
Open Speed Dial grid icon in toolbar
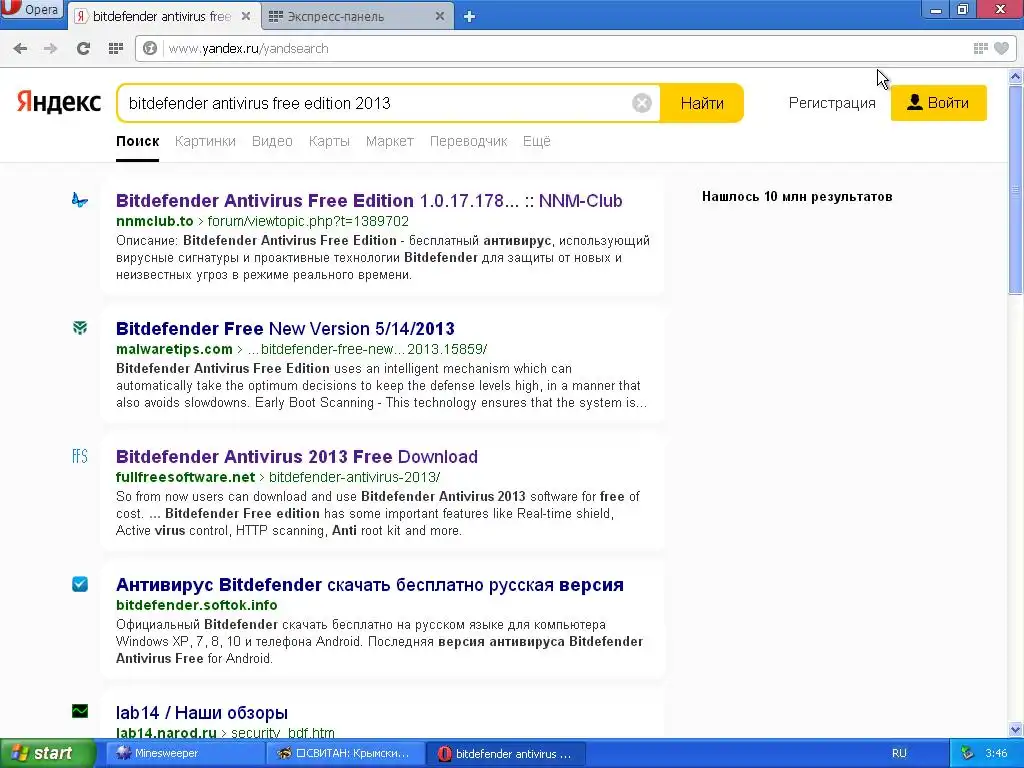click(116, 48)
